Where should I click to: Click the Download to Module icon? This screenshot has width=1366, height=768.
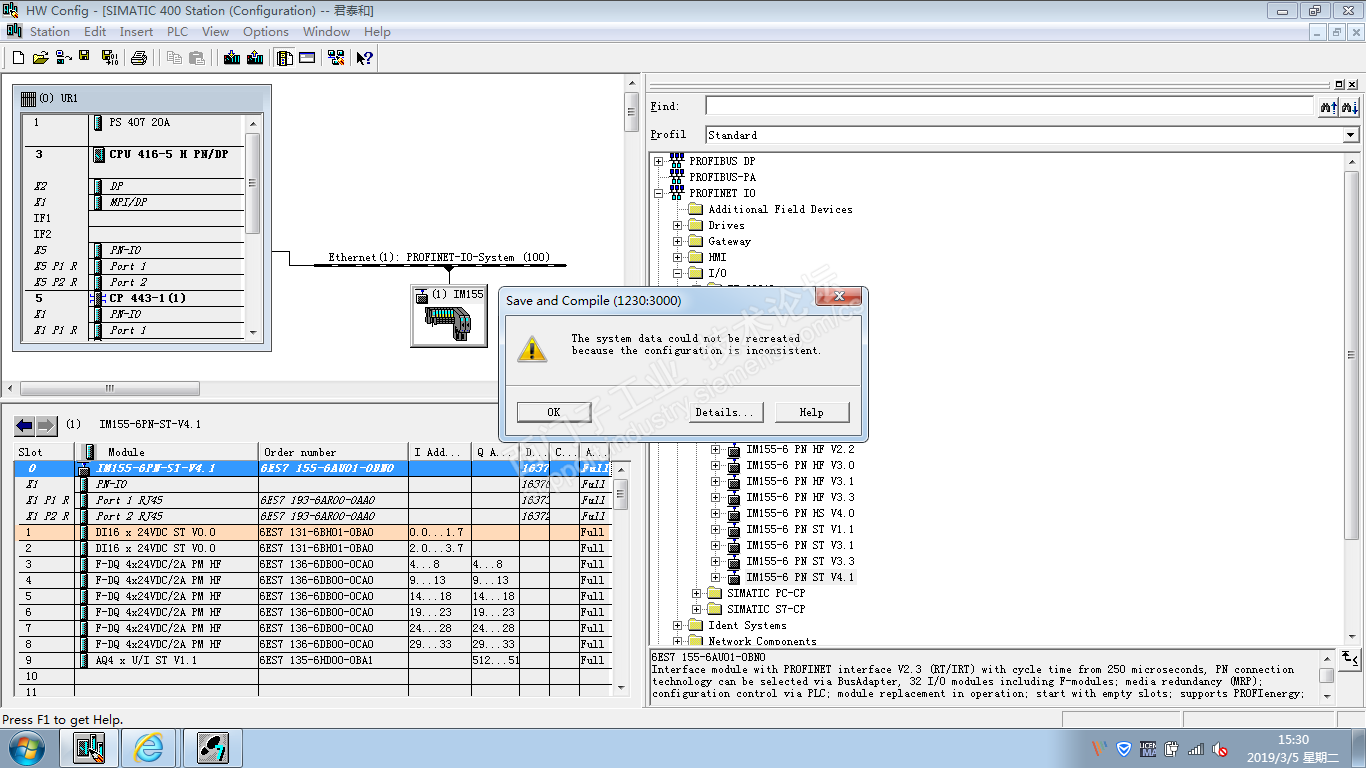point(232,58)
